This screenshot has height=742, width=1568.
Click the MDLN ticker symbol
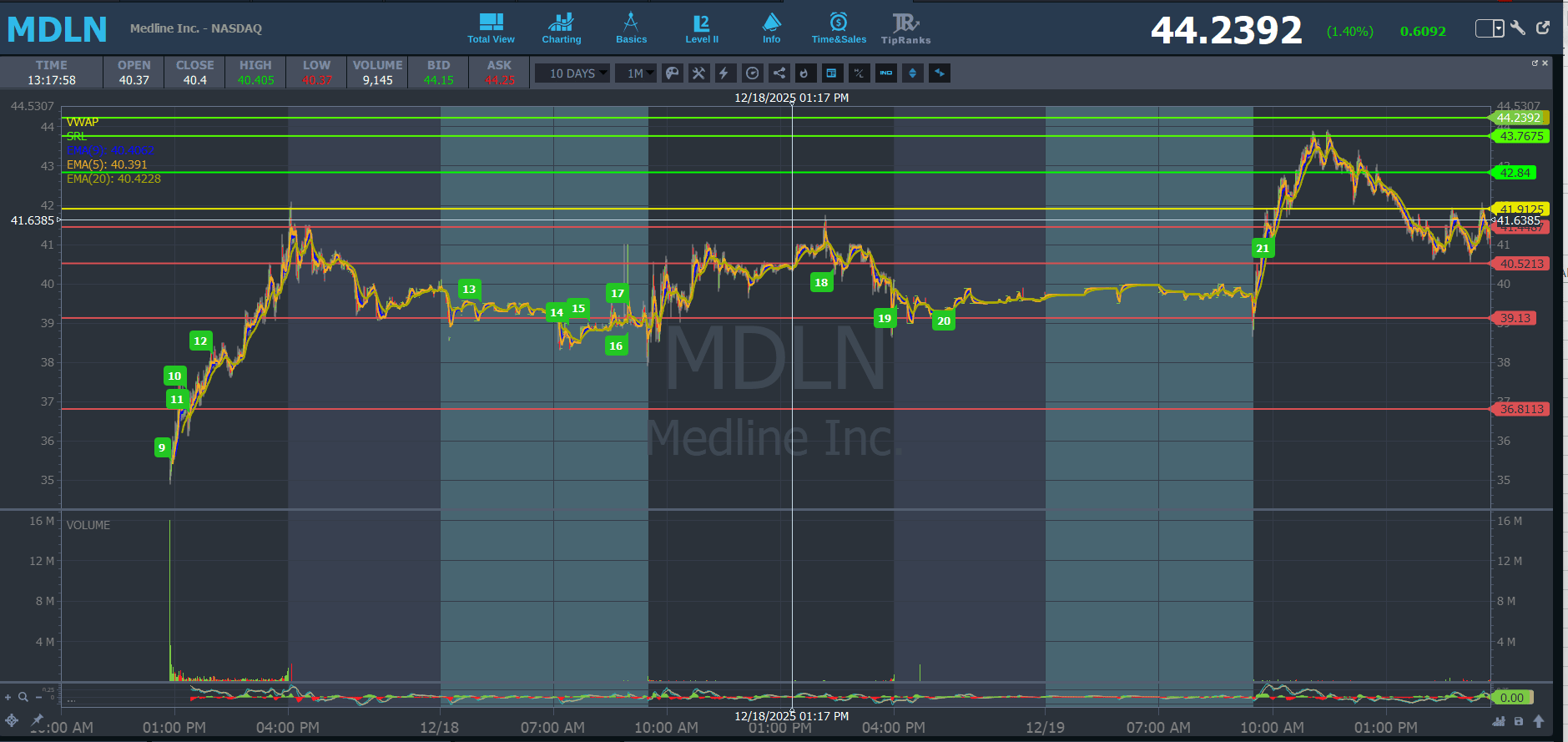(57, 29)
